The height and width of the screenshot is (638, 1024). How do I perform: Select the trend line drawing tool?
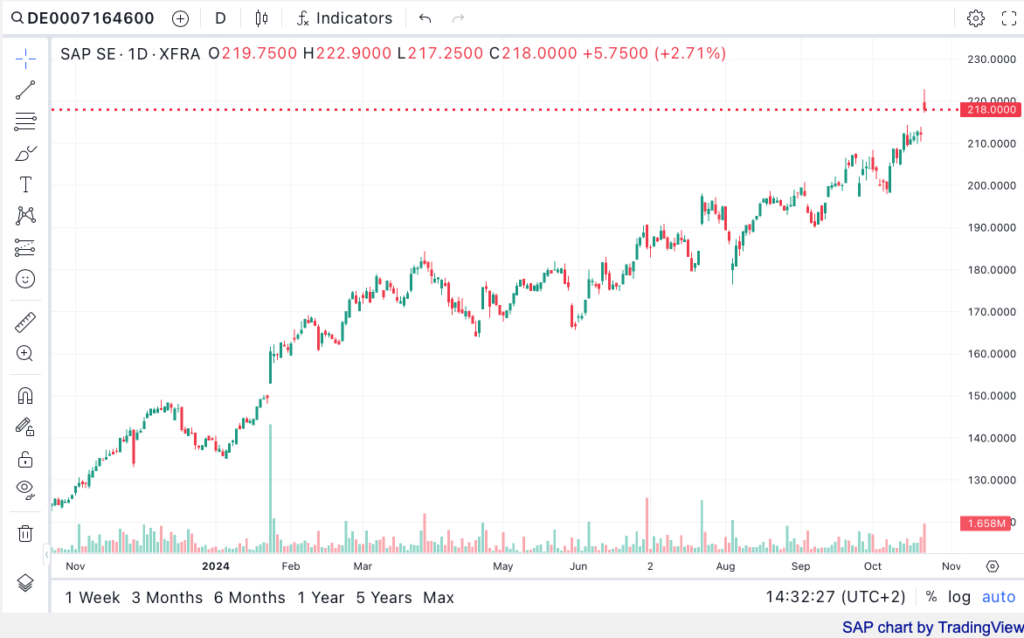25,90
